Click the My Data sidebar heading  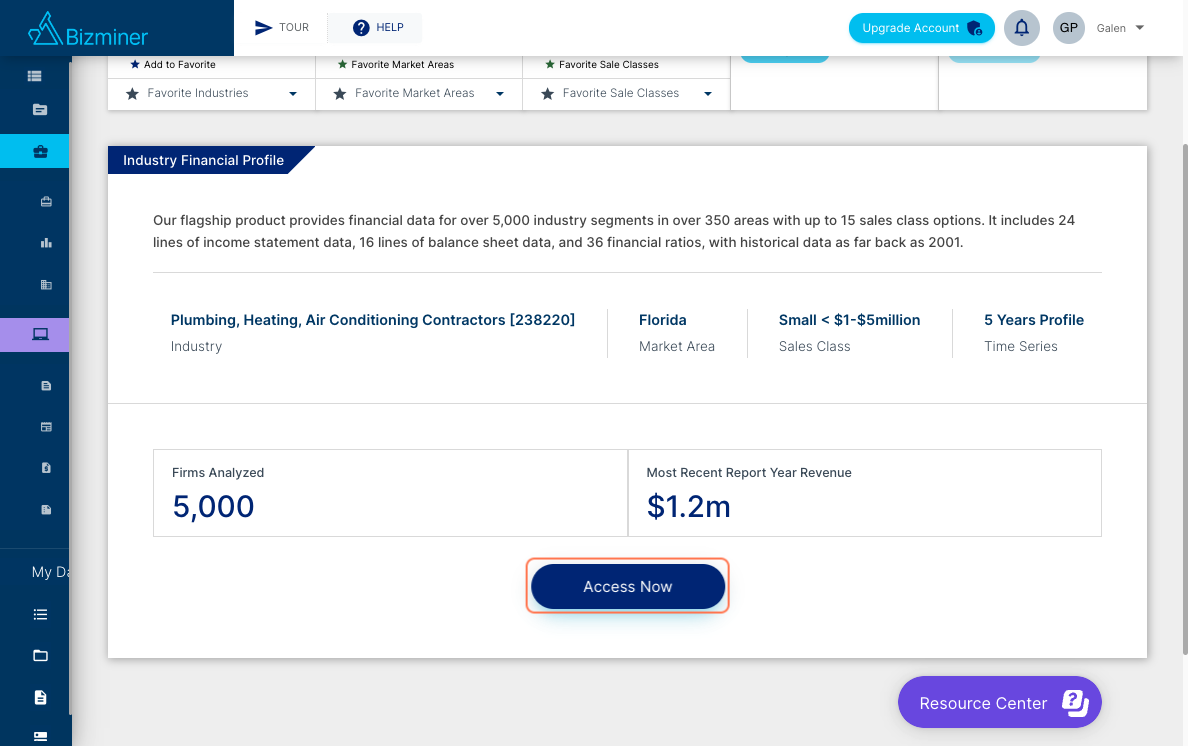click(50, 572)
